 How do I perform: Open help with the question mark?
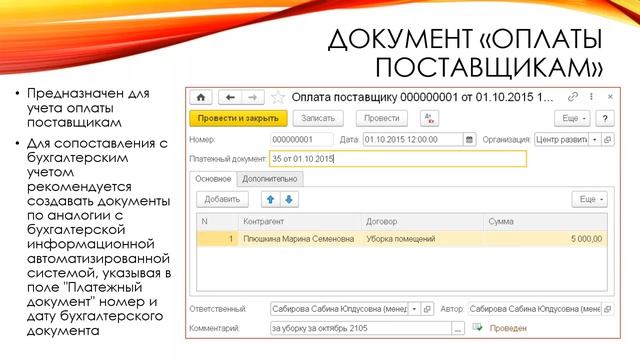[605, 118]
